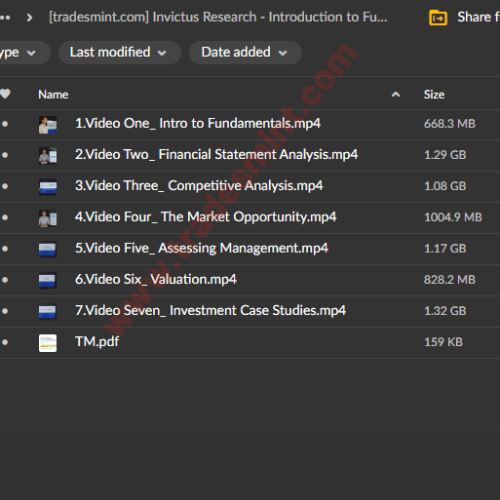Open thumbnail of 7.Video Seven Investment Case Studies
The width and height of the screenshot is (500, 500).
click(48, 312)
